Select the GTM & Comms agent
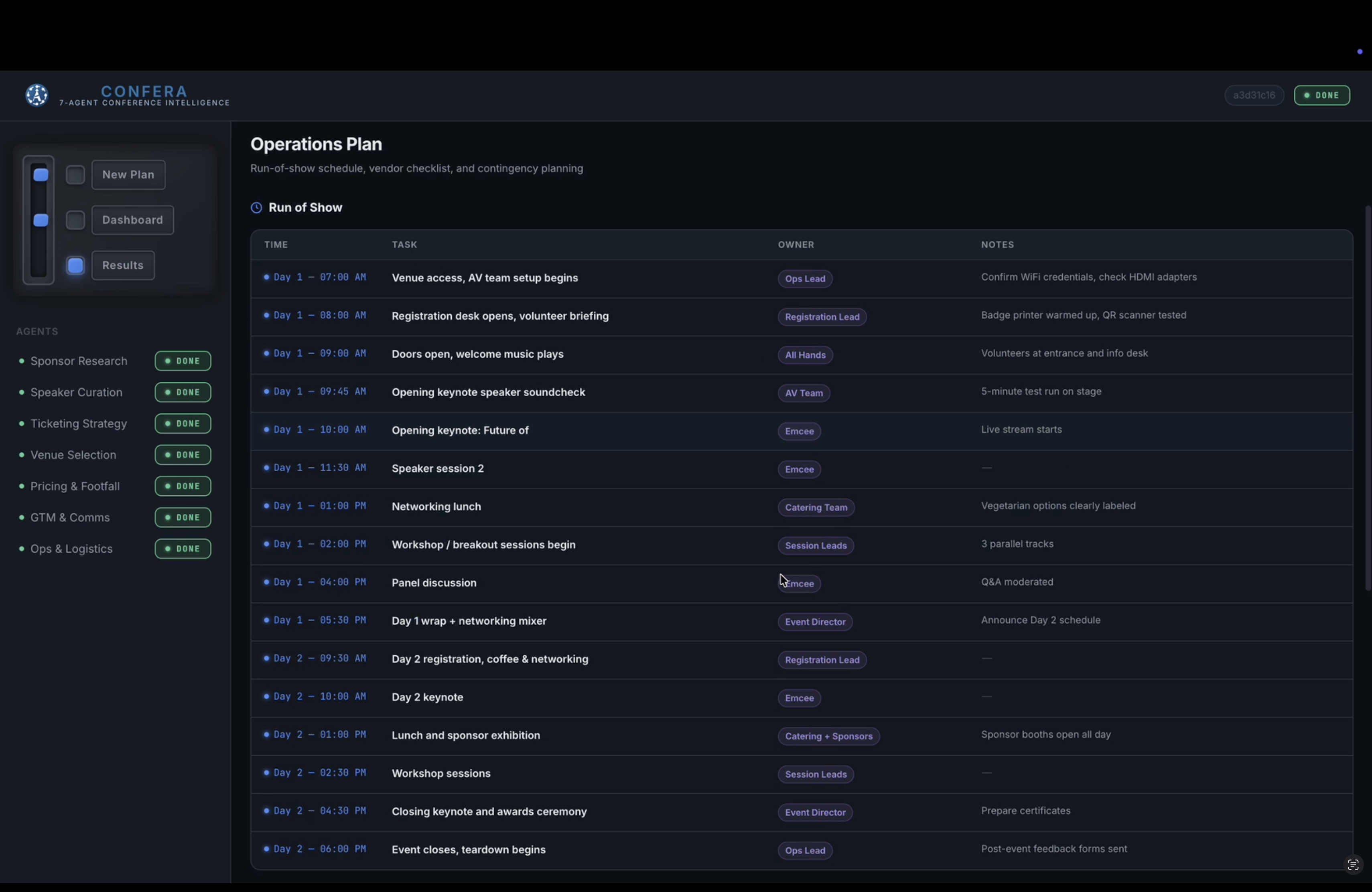Image resolution: width=1372 pixels, height=892 pixels. click(70, 517)
